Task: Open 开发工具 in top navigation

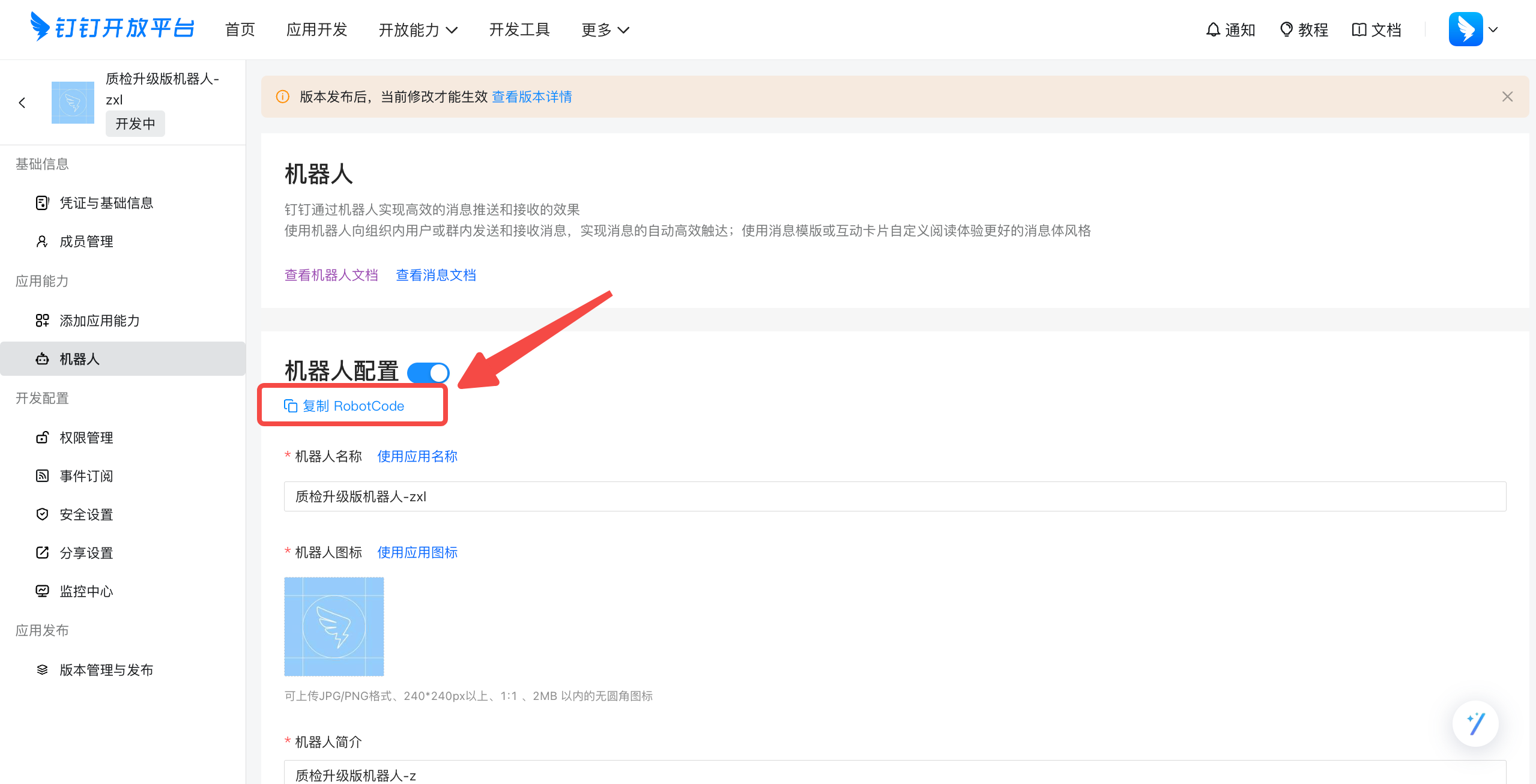Action: pos(519,29)
